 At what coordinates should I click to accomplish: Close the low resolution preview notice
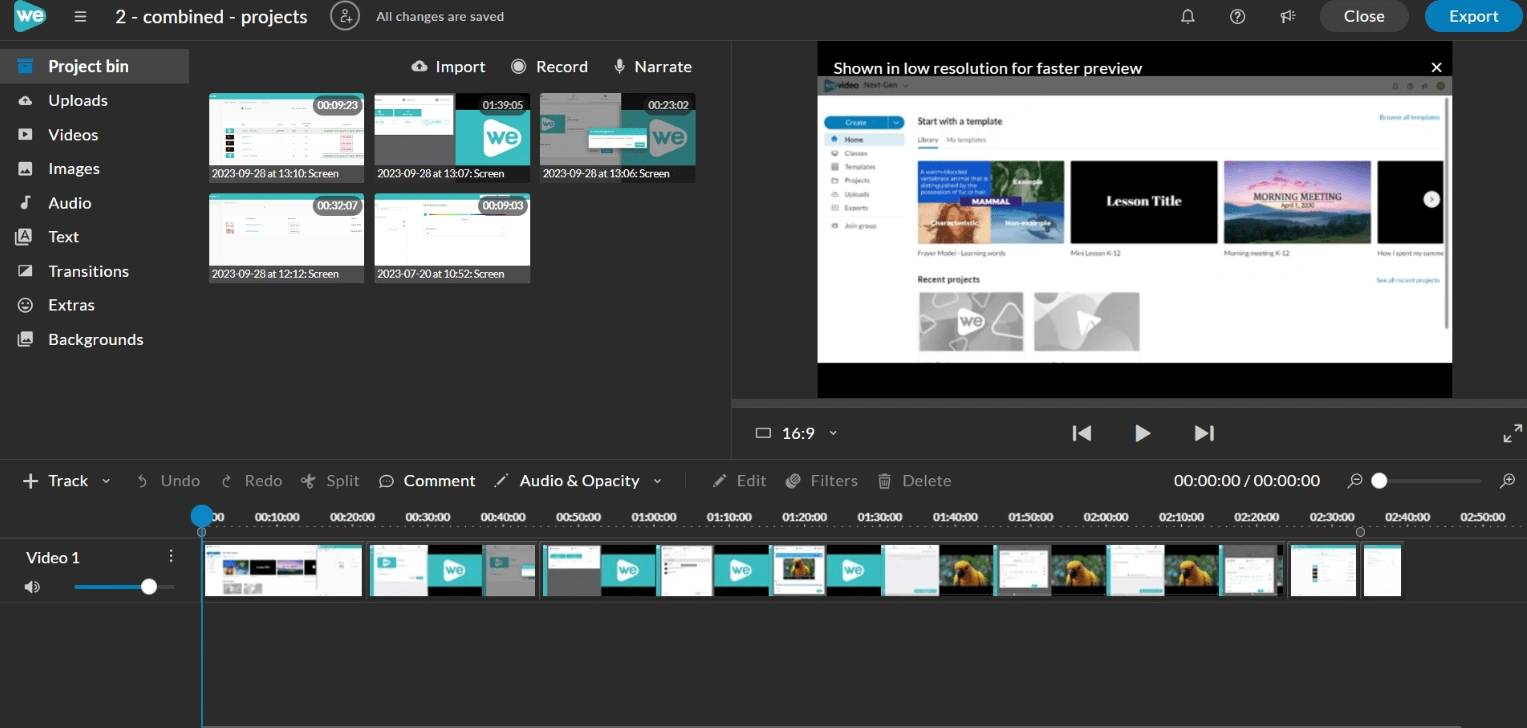pos(1436,67)
